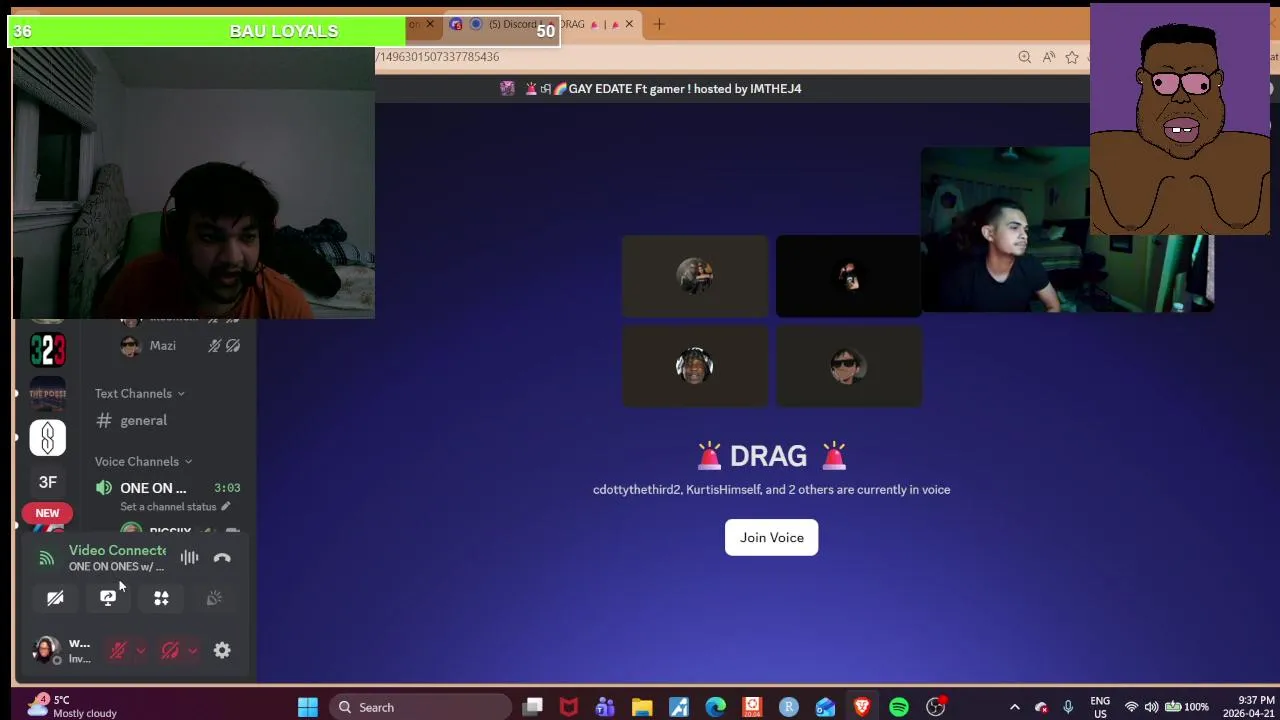Click the system tray microphone icon

(1068, 707)
